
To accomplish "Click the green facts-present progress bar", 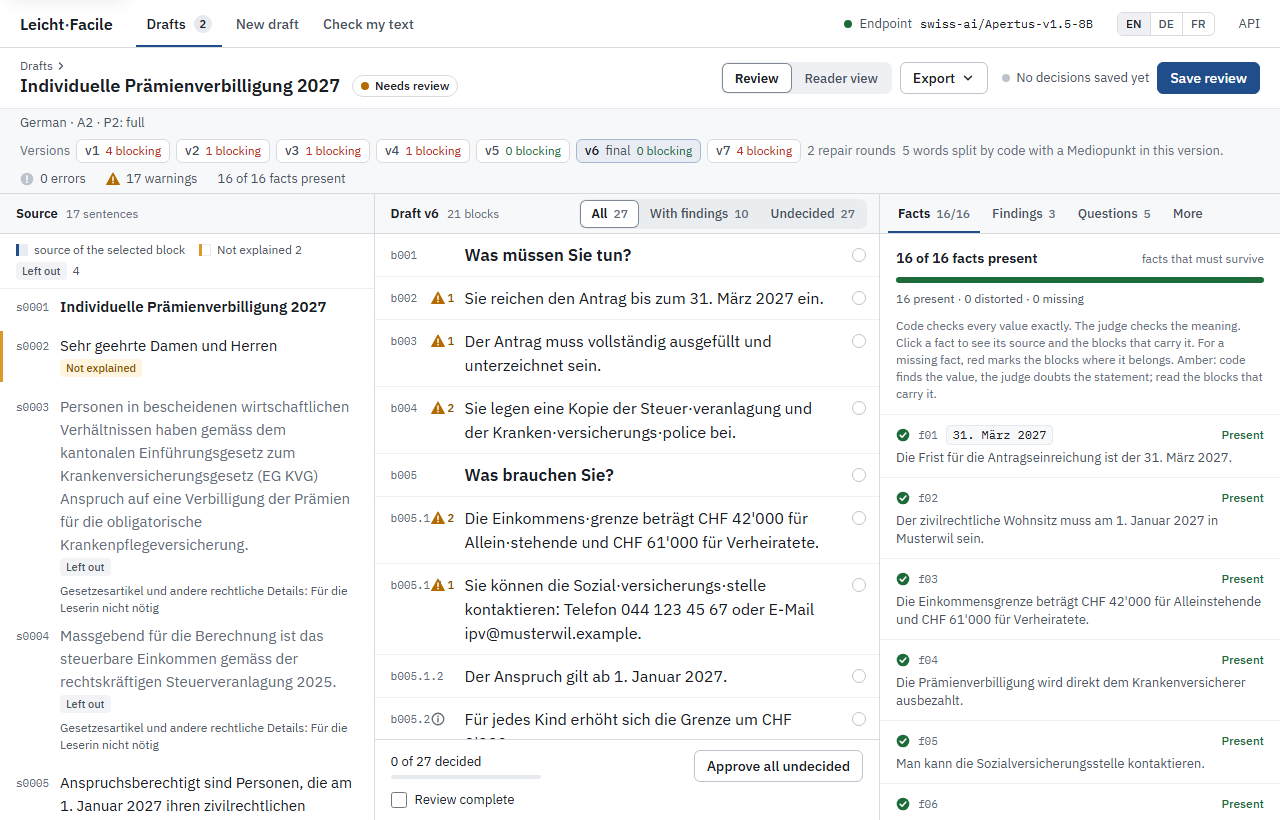I will (1080, 280).
